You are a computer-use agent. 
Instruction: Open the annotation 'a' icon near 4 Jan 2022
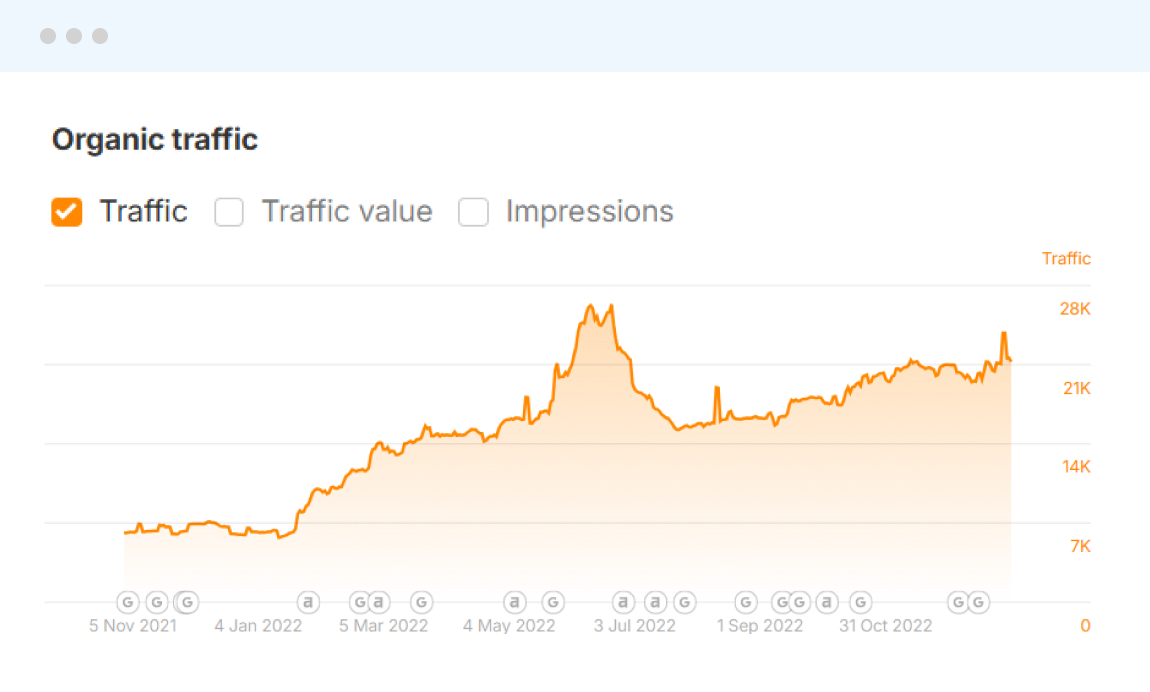[308, 602]
